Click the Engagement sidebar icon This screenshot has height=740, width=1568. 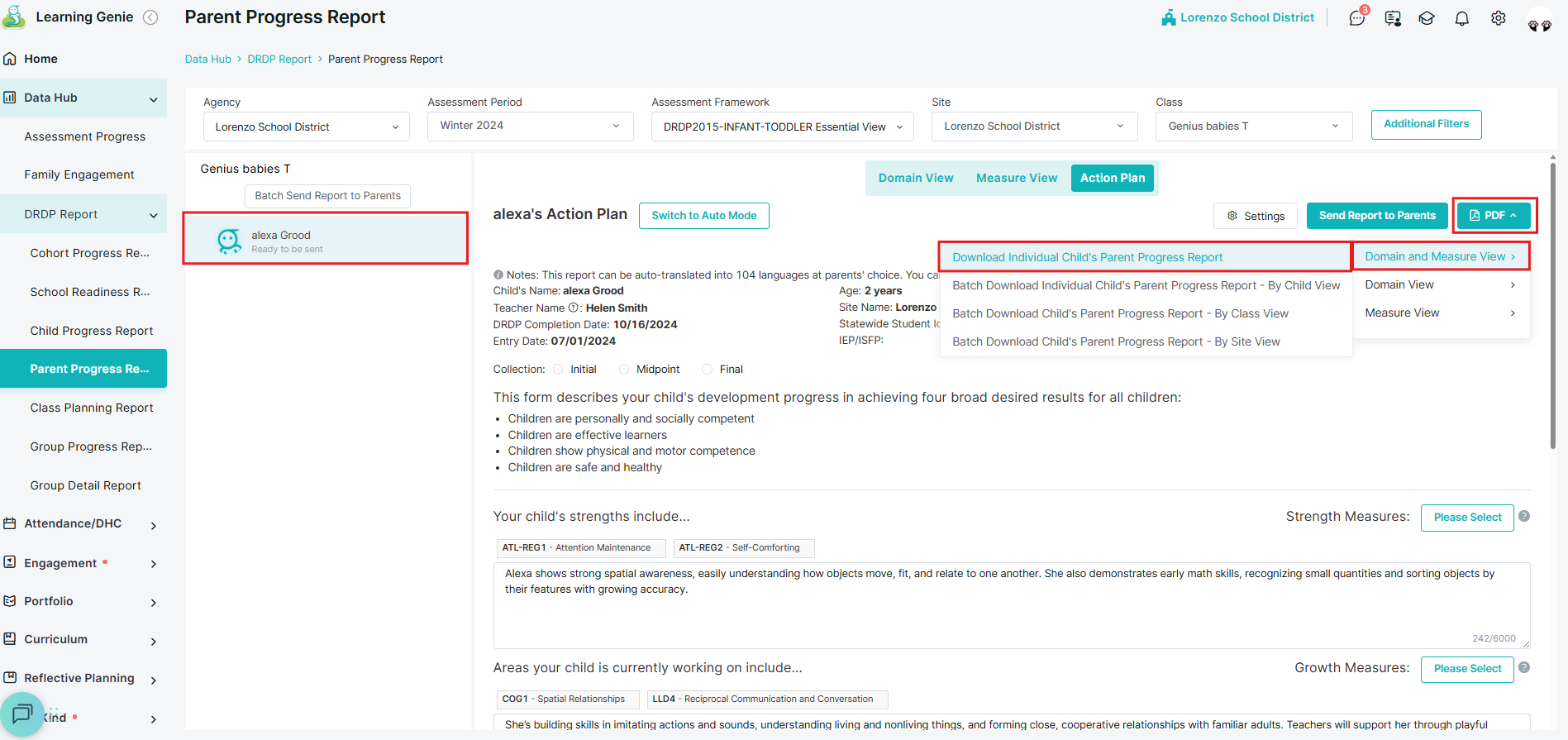point(10,562)
